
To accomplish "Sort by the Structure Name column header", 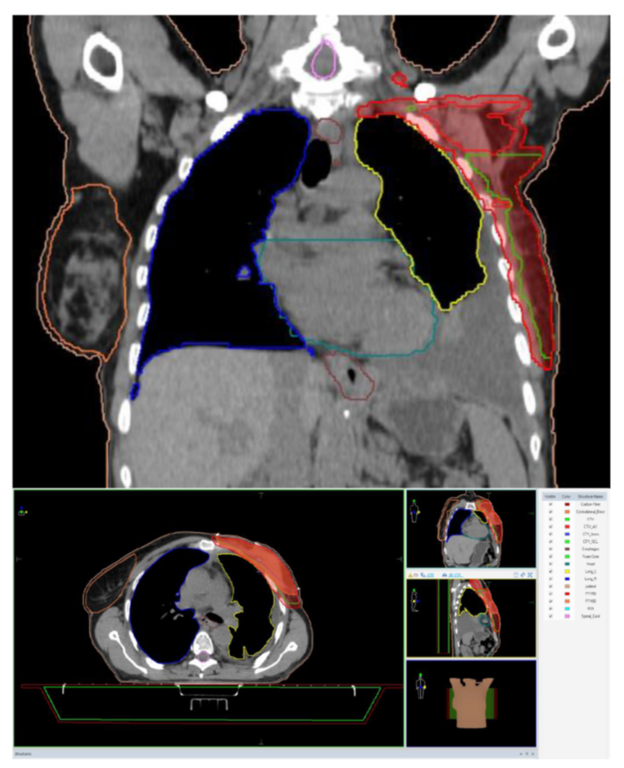I will tap(590, 497).
